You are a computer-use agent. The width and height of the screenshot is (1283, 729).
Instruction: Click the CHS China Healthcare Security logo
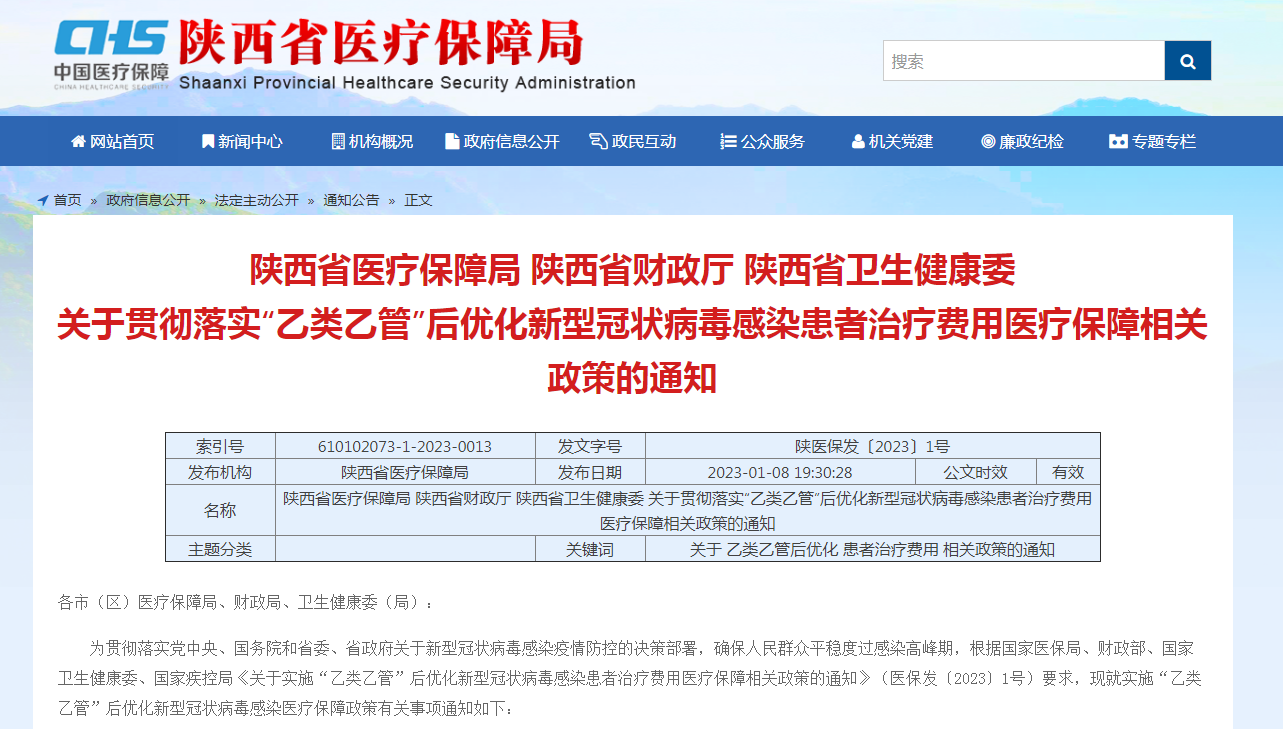(x=111, y=56)
